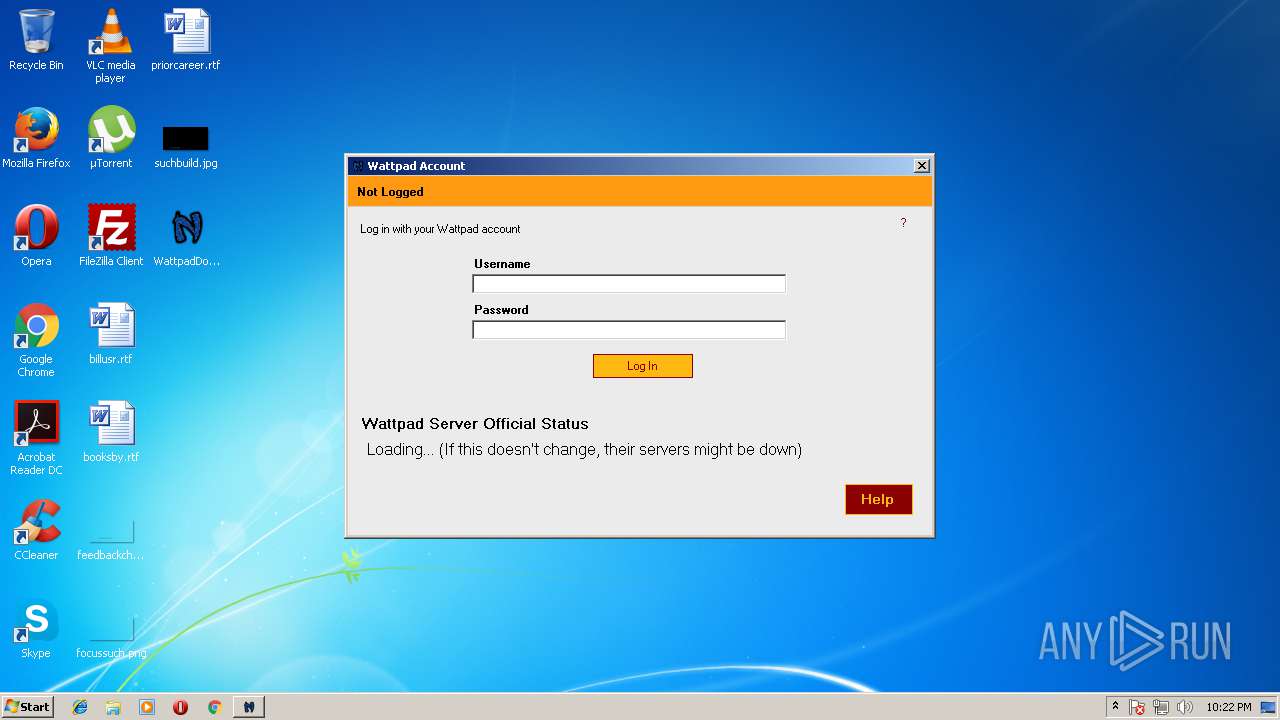Open FileZilla Client desktop shortcut
Screen dimensions: 1280x720
111,236
